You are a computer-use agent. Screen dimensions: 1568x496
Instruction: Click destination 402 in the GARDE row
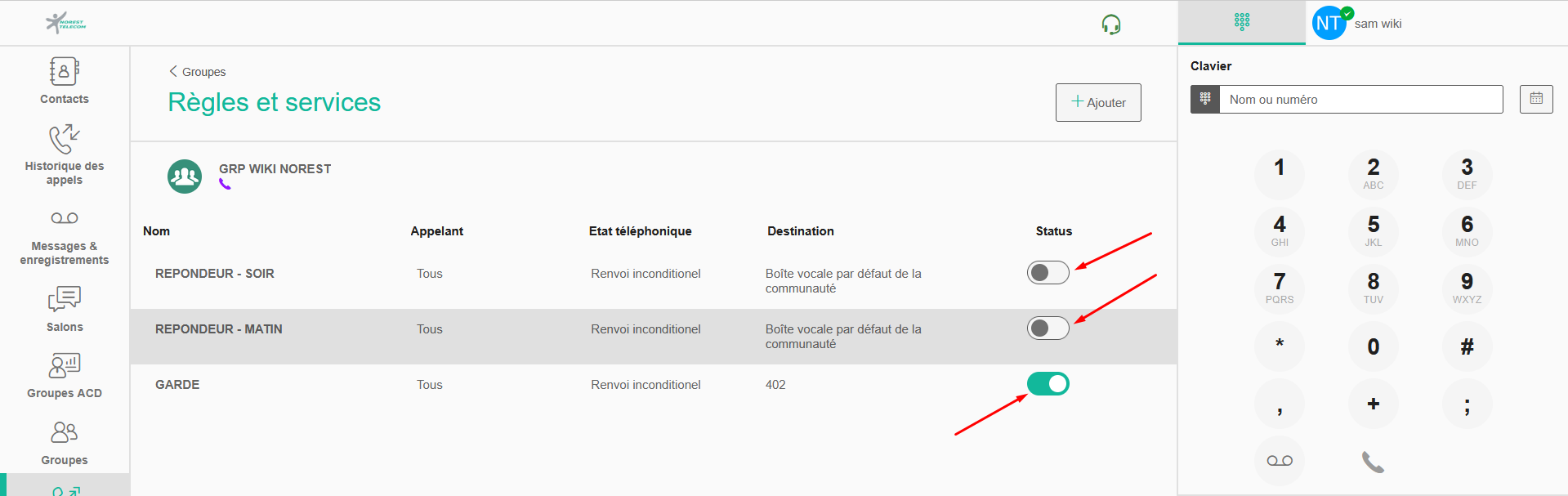(775, 385)
